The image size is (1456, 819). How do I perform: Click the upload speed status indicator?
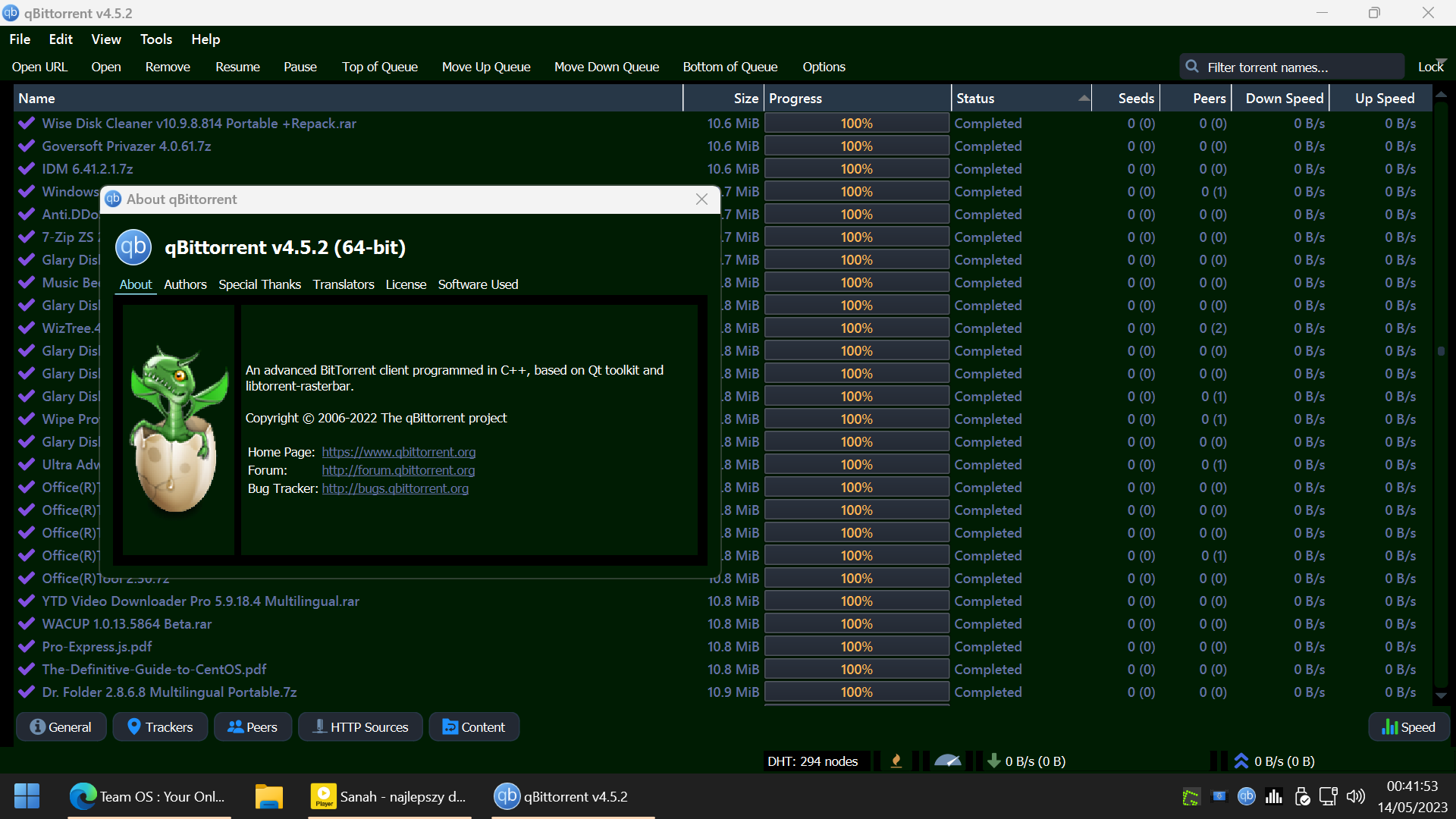point(1275,761)
